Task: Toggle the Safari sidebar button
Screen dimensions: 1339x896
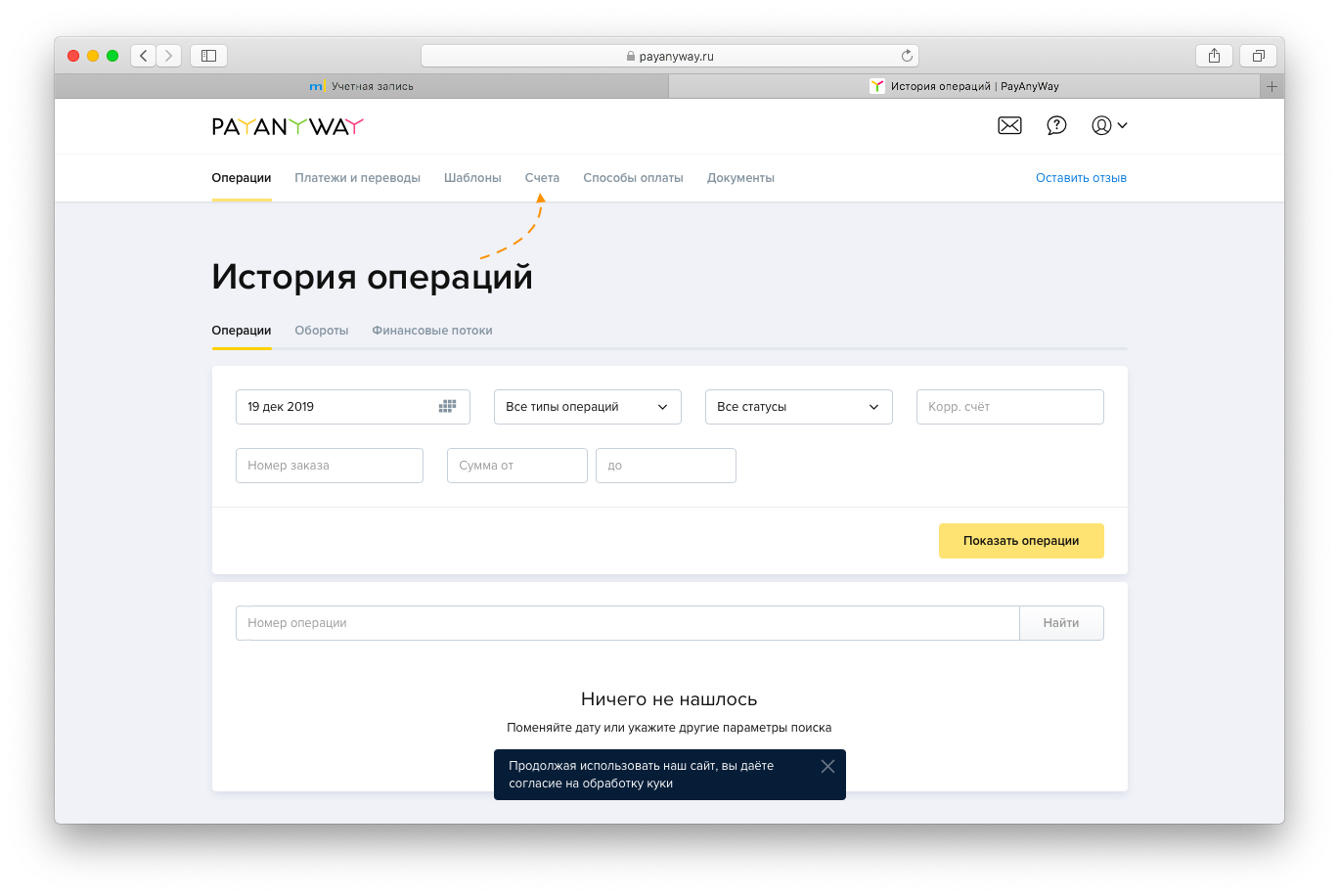Action: tap(208, 56)
